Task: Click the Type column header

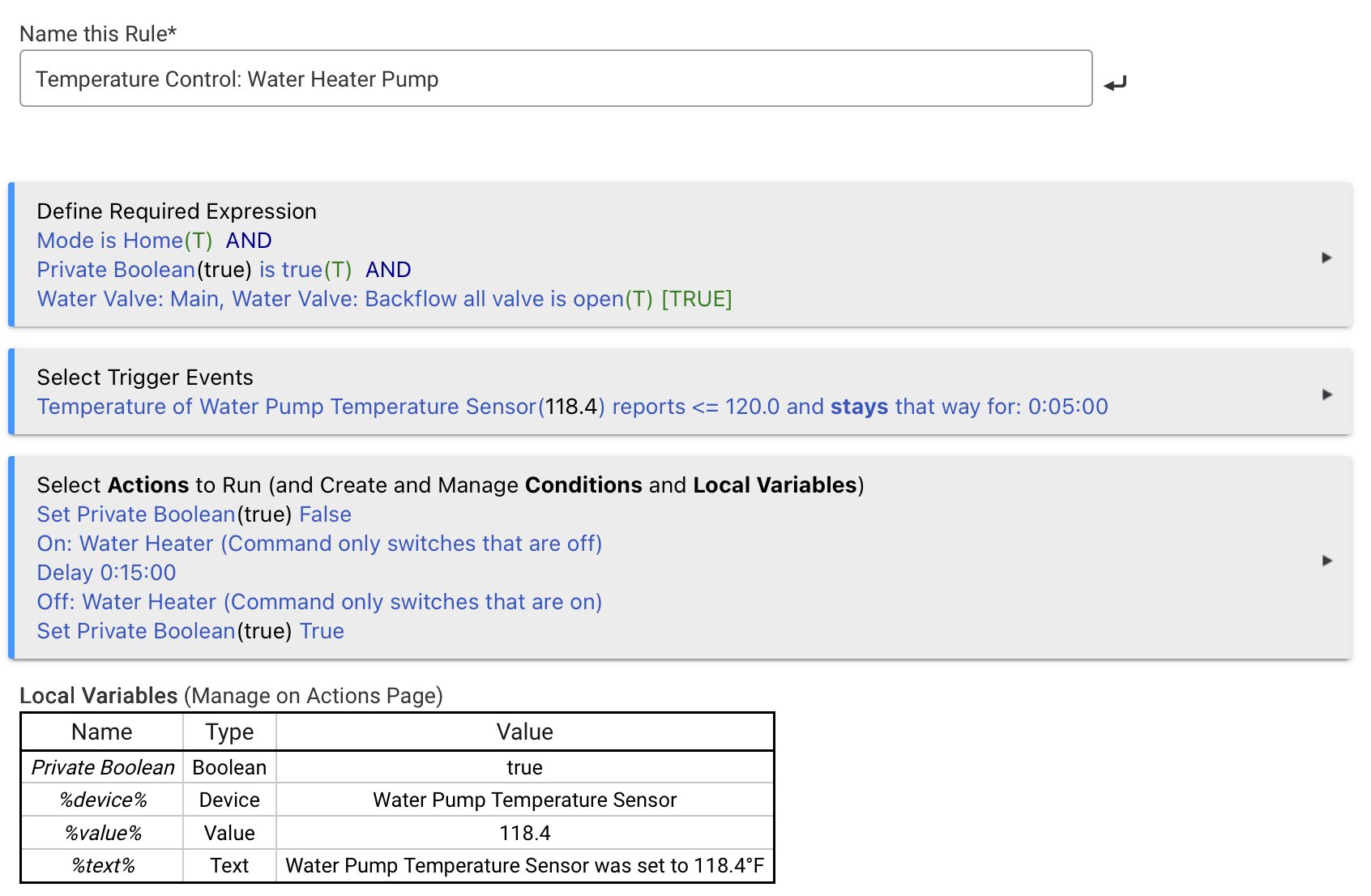Action: click(x=229, y=732)
